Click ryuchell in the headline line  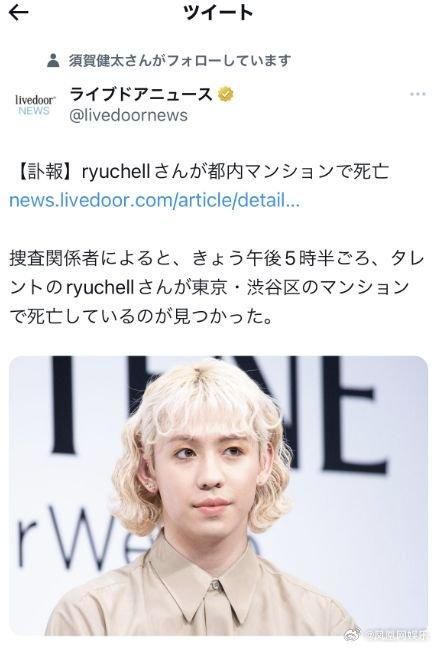pos(116,172)
